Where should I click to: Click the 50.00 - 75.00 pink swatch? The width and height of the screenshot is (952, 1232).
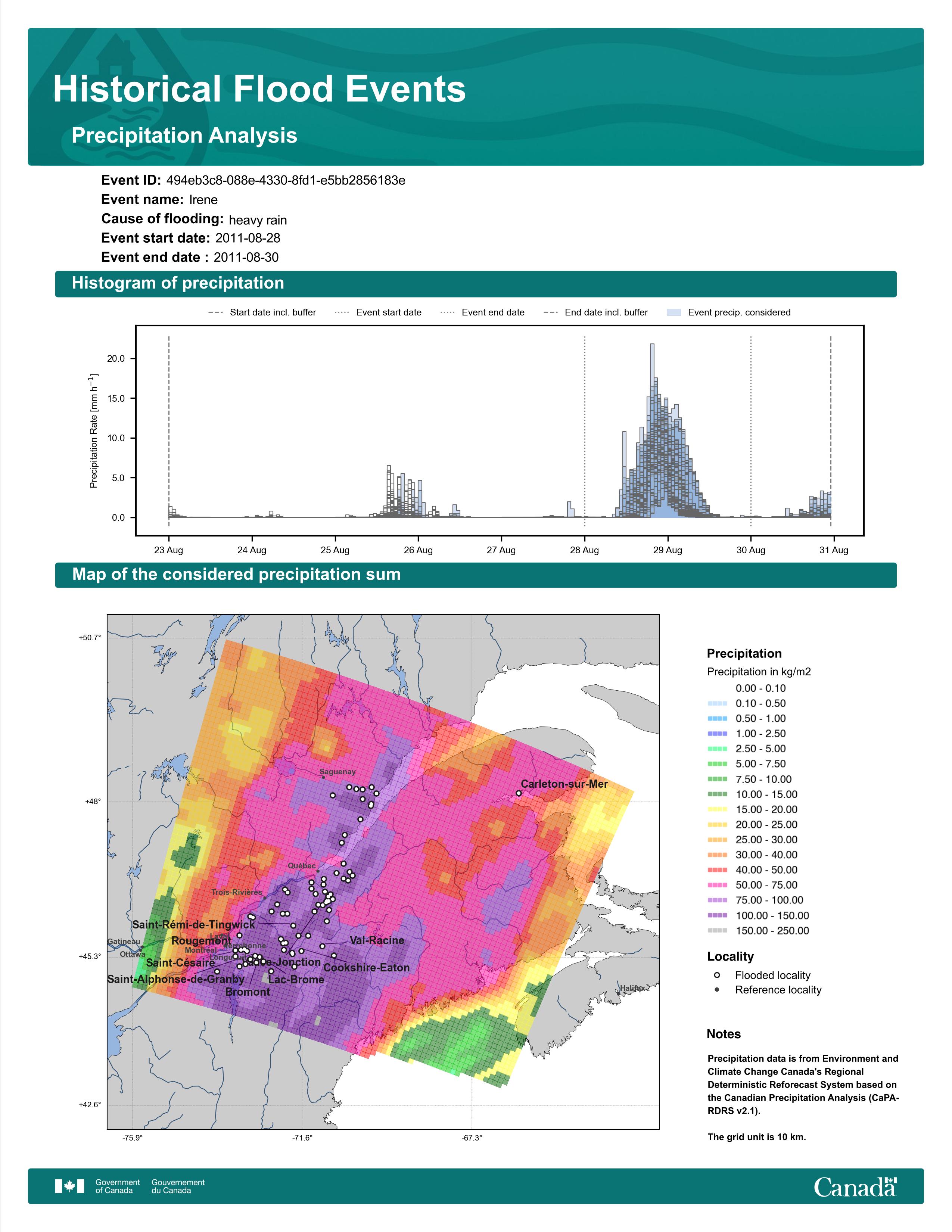tap(717, 884)
